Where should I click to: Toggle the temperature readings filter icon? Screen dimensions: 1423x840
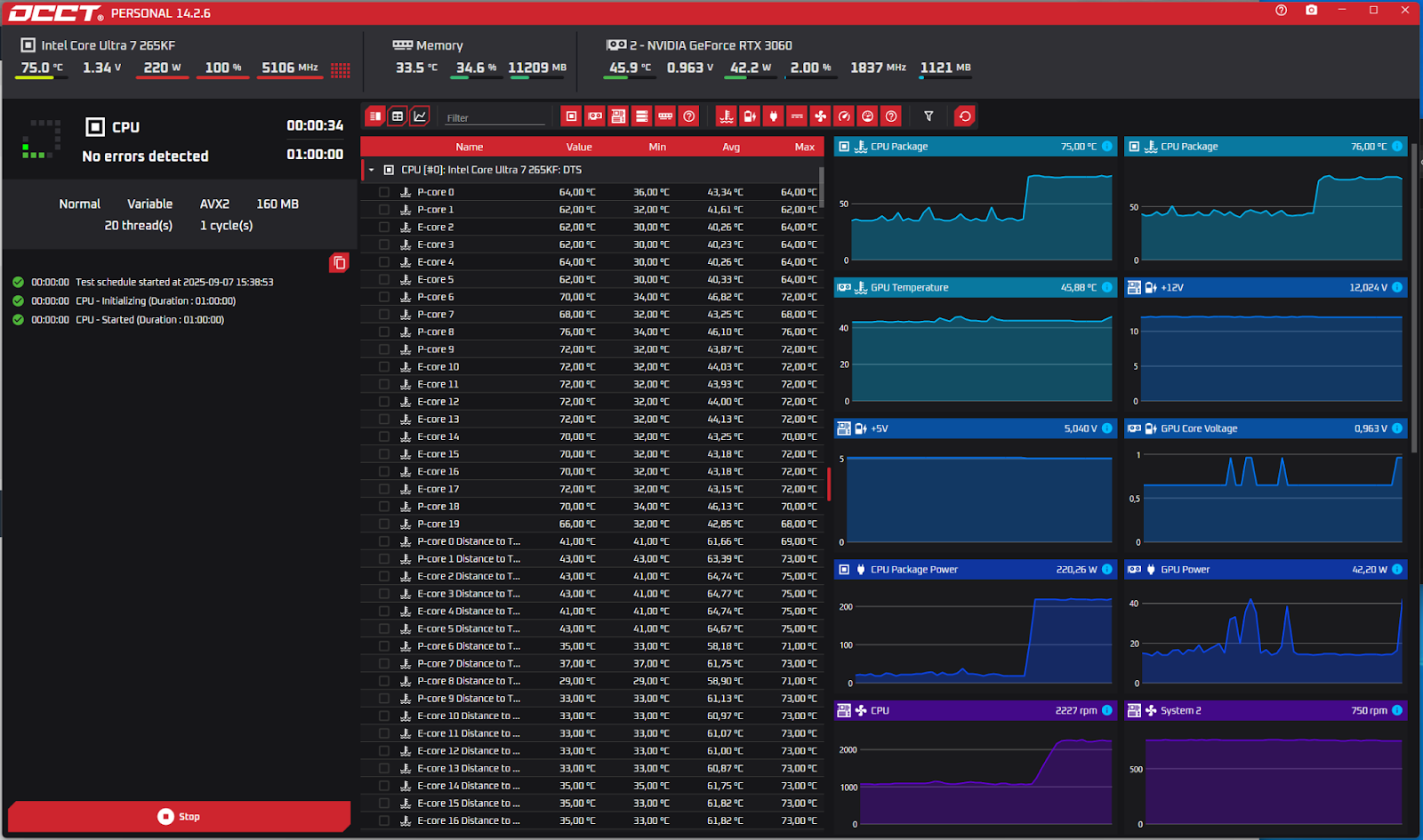coord(727,116)
